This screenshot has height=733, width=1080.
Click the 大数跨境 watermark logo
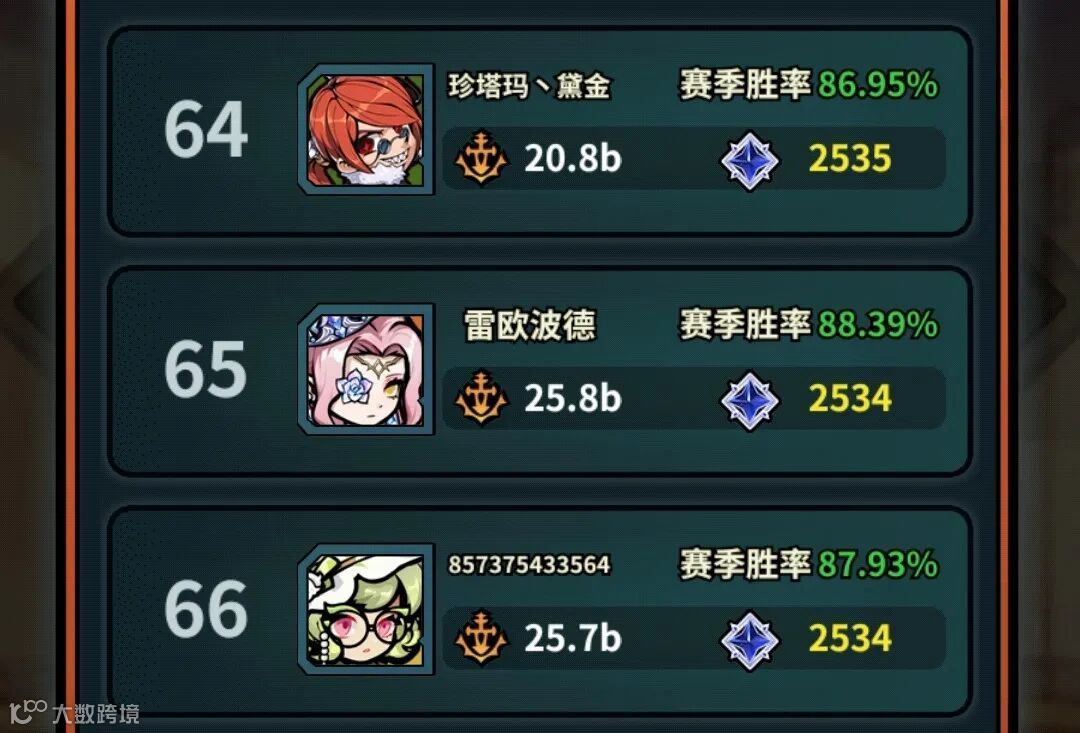point(74,712)
